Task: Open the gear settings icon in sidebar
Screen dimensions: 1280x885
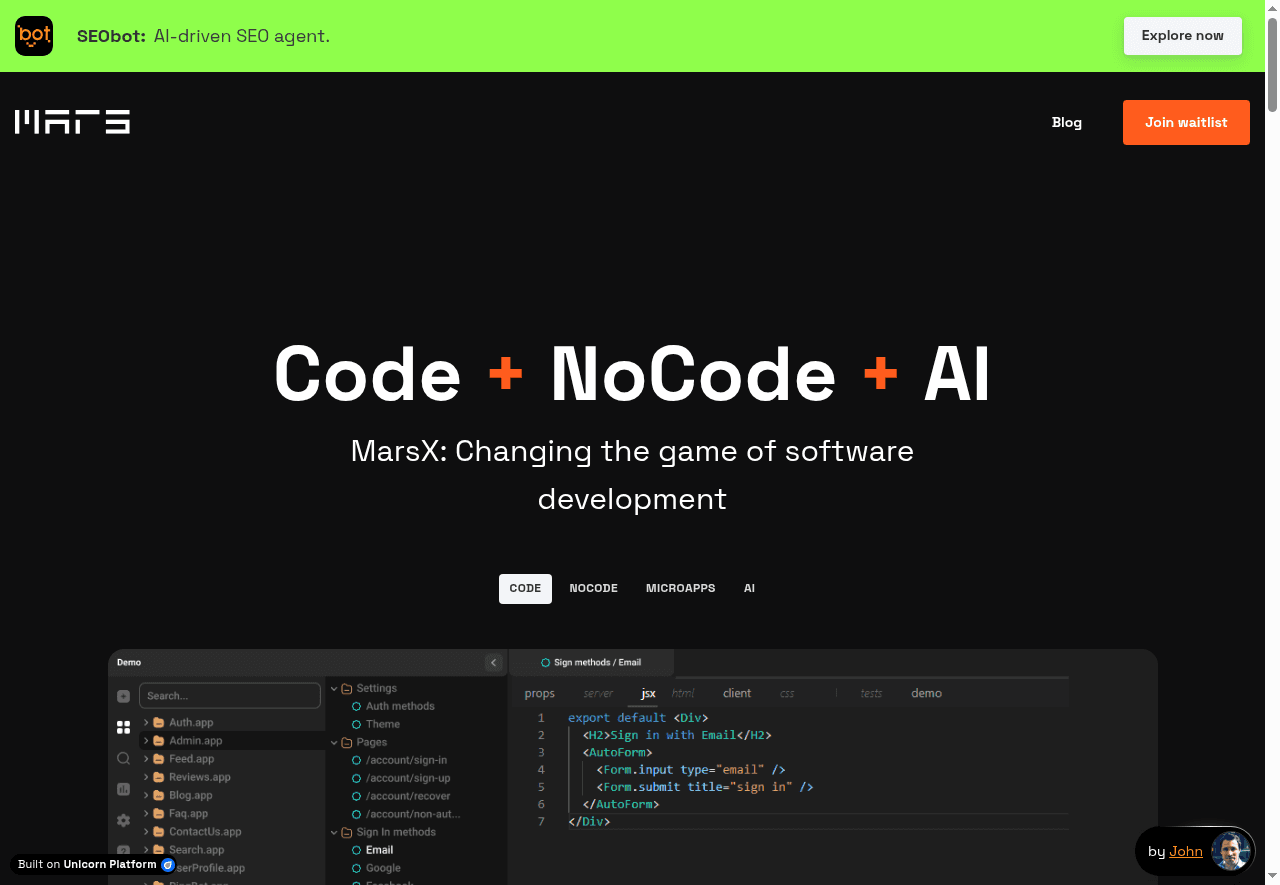Action: click(x=123, y=820)
